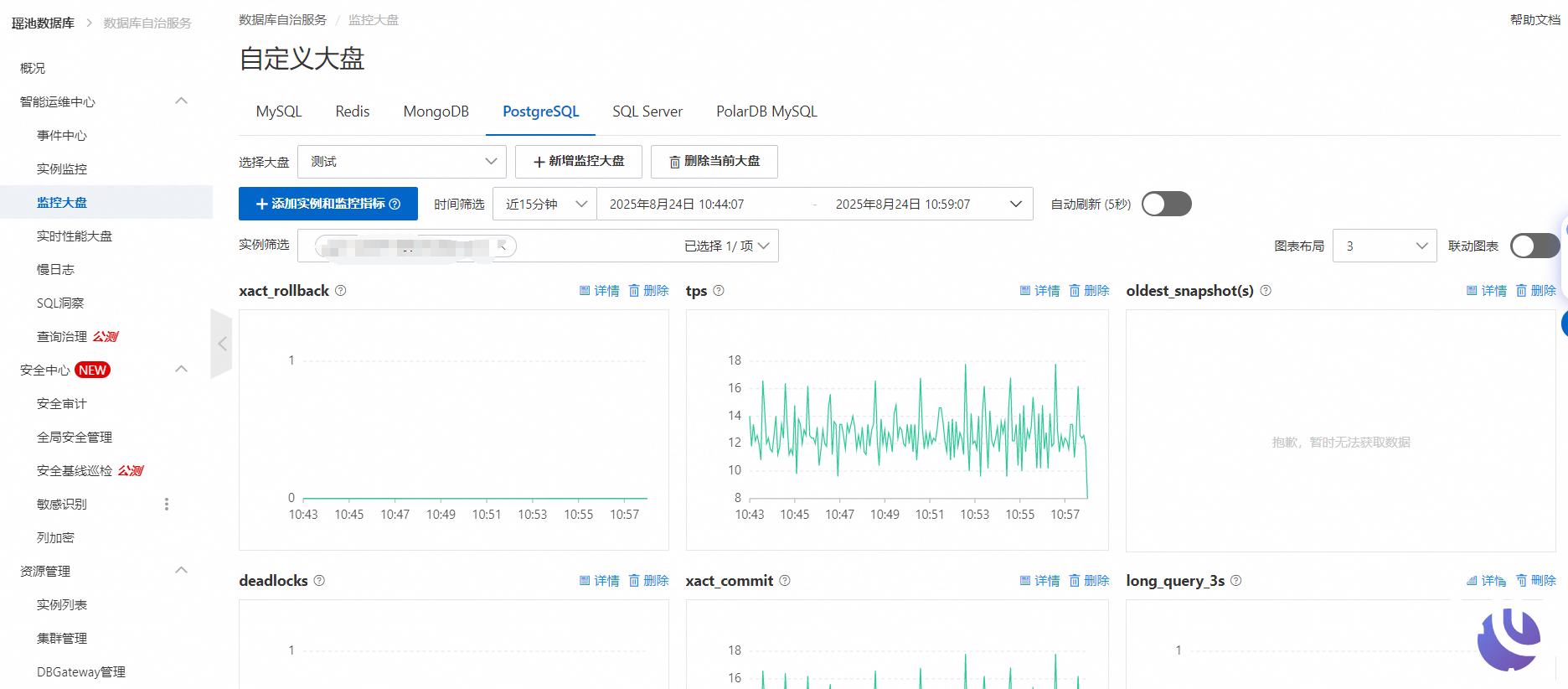Viewport: 1568px width, 689px height.
Task: Switch to the MySQL tab
Action: (x=279, y=111)
